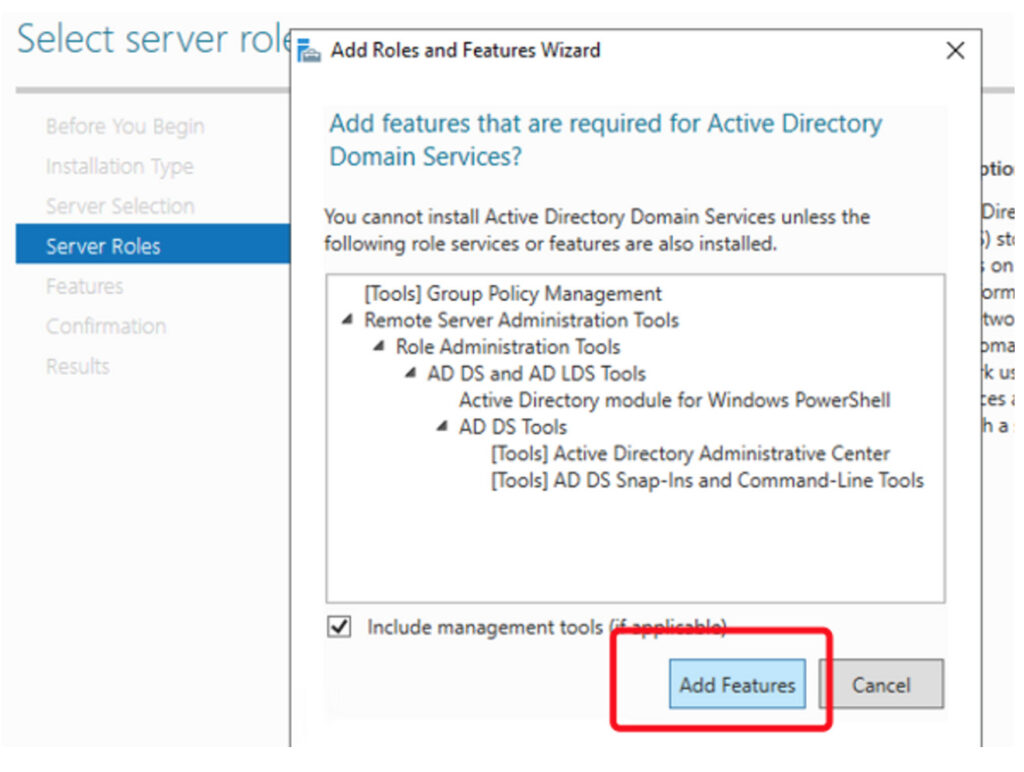Close the Add Roles and Features Wizard dialog
This screenshot has width=1024, height=772.
tap(955, 50)
